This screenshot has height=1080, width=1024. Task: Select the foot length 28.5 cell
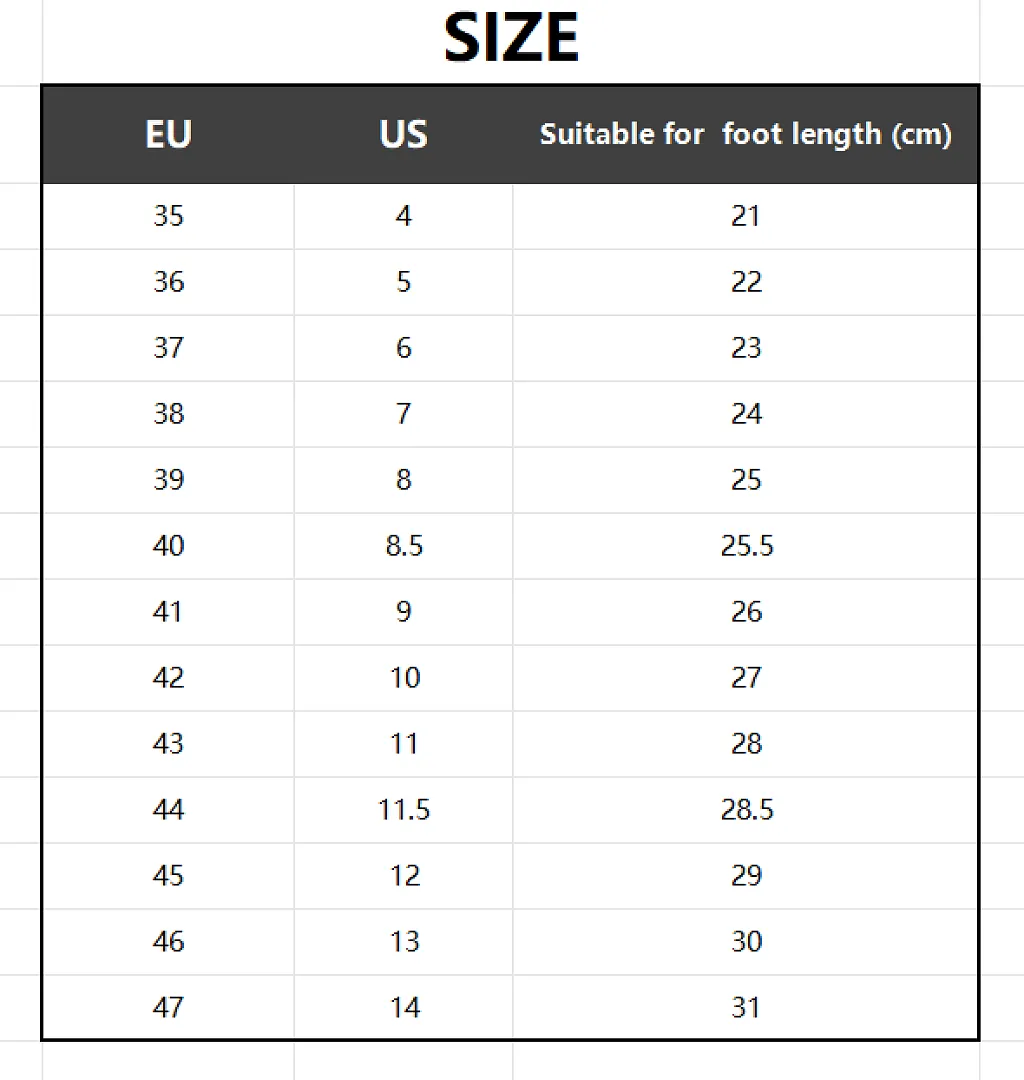coord(746,810)
